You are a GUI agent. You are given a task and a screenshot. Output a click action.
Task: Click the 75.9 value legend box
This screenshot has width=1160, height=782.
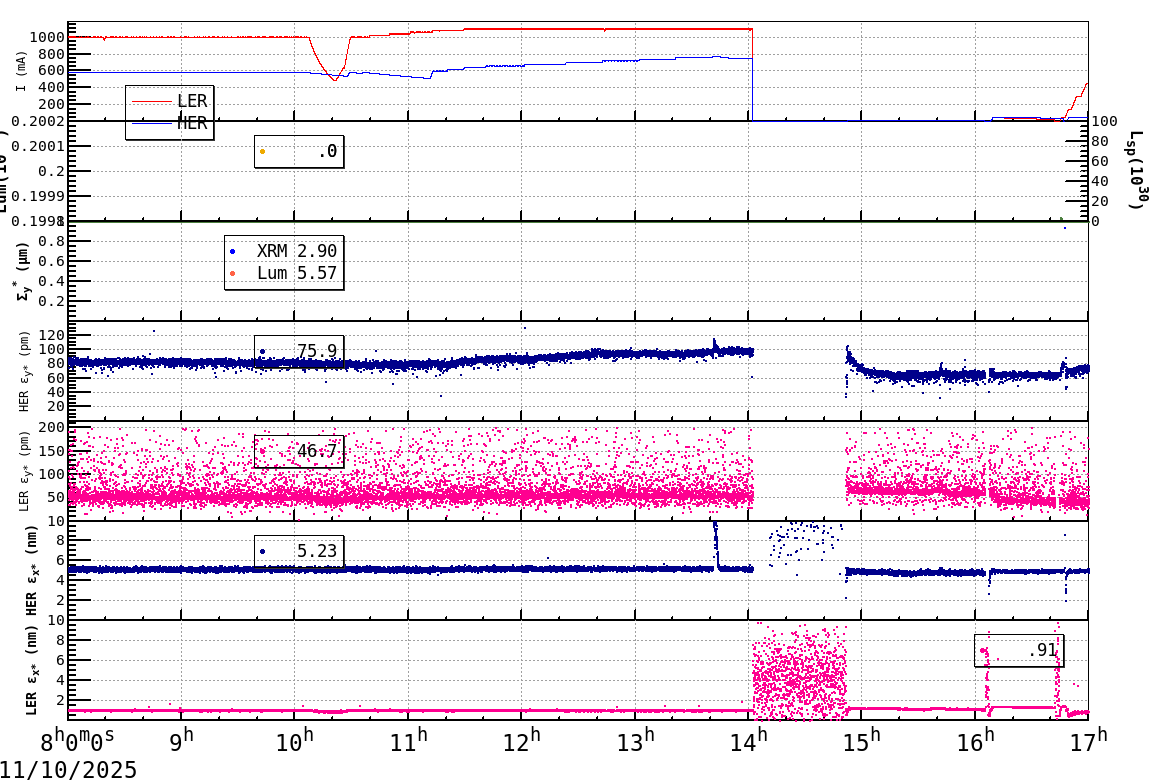pos(299,351)
